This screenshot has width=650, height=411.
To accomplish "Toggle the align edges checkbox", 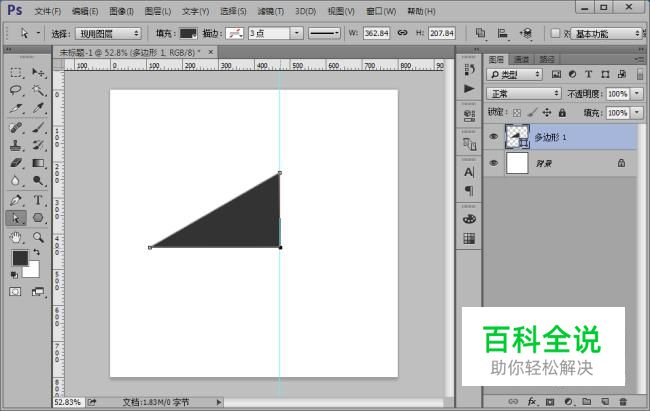I will 556,33.
